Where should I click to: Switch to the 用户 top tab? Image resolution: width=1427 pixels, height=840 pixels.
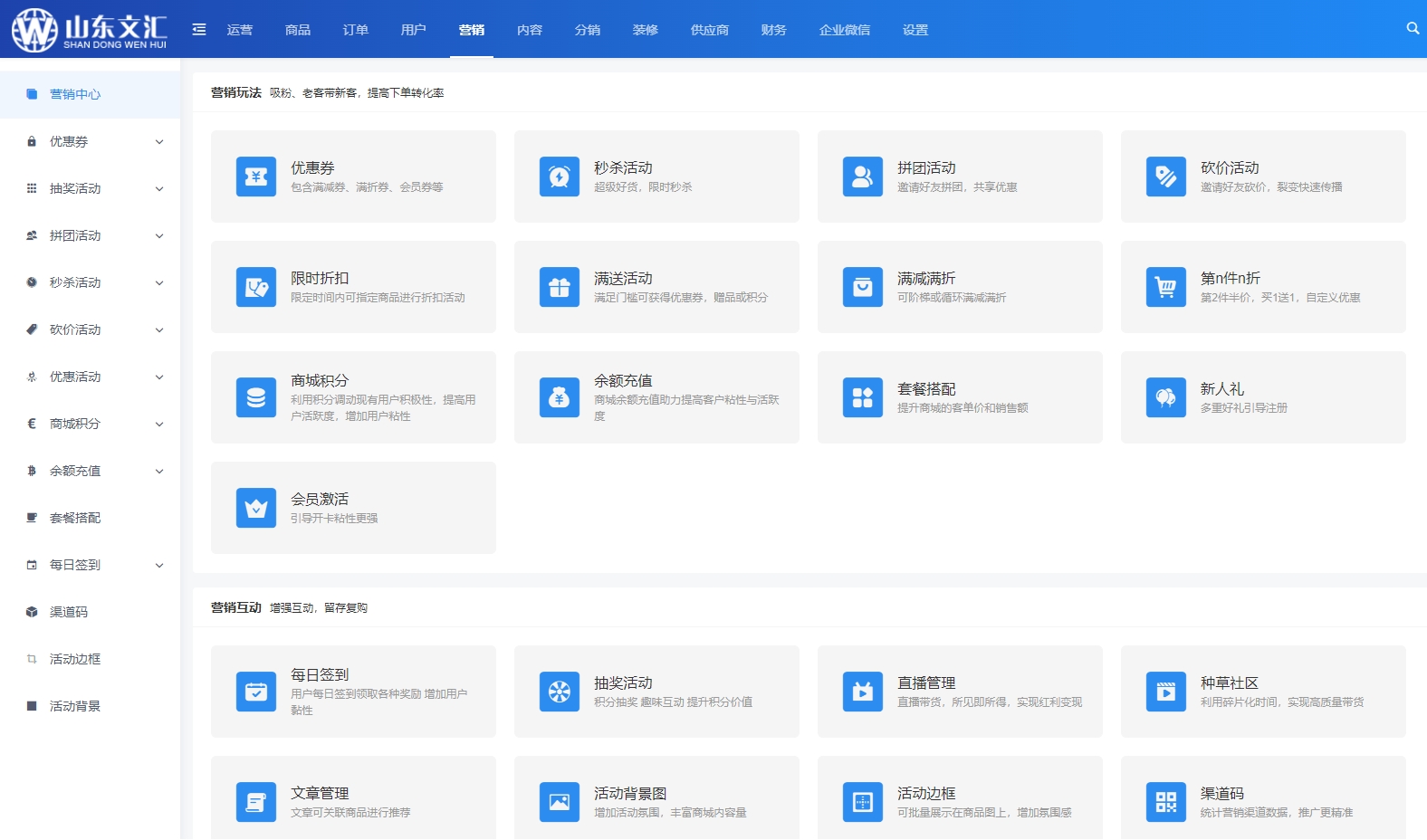414,30
